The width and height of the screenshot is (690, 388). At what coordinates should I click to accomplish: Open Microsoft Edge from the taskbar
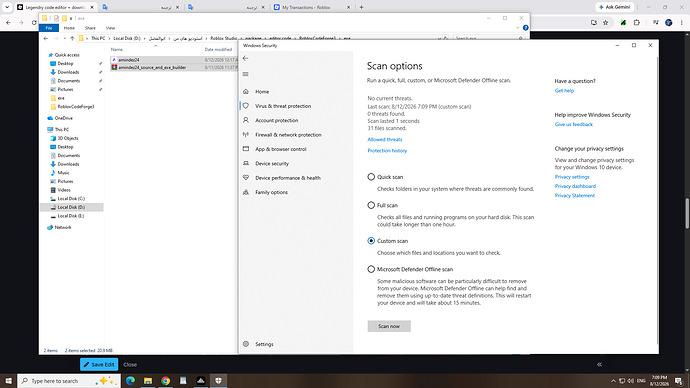(x=130, y=381)
